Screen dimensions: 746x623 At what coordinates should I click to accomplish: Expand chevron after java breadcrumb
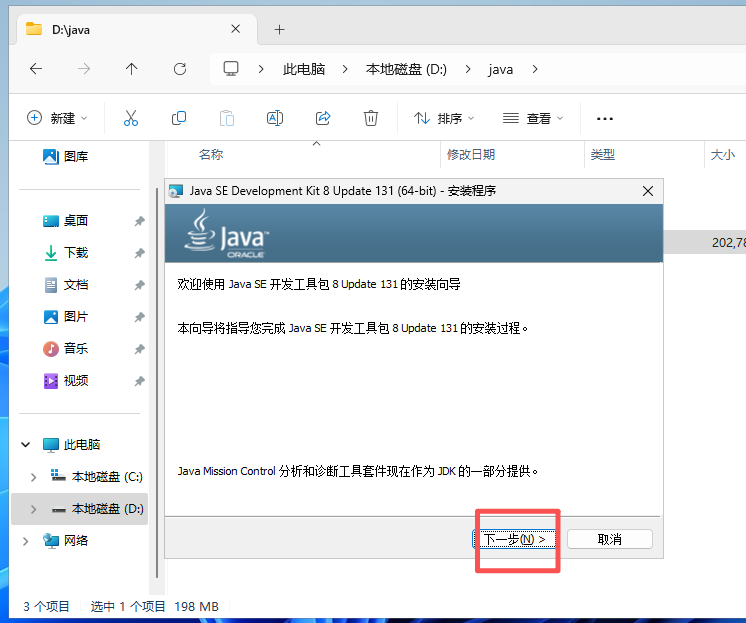pos(535,69)
